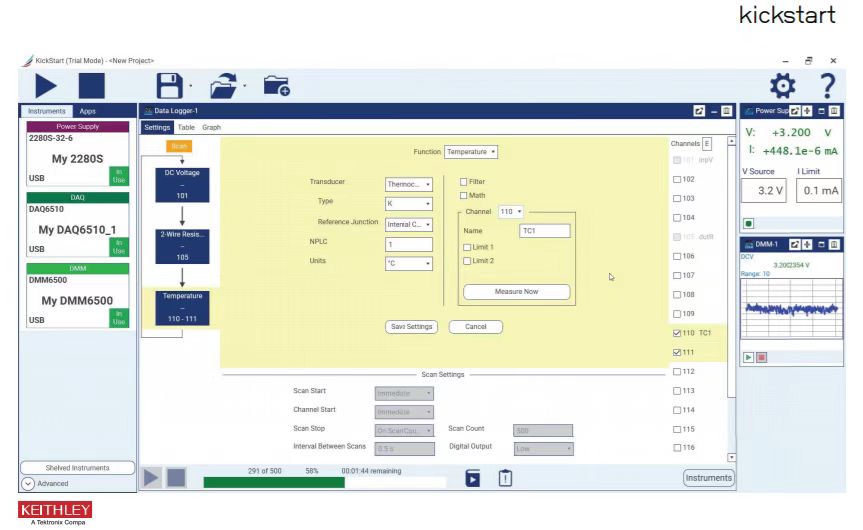The height and width of the screenshot is (530, 863).
Task: Switch to the Graph tab
Action: pyautogui.click(x=211, y=128)
